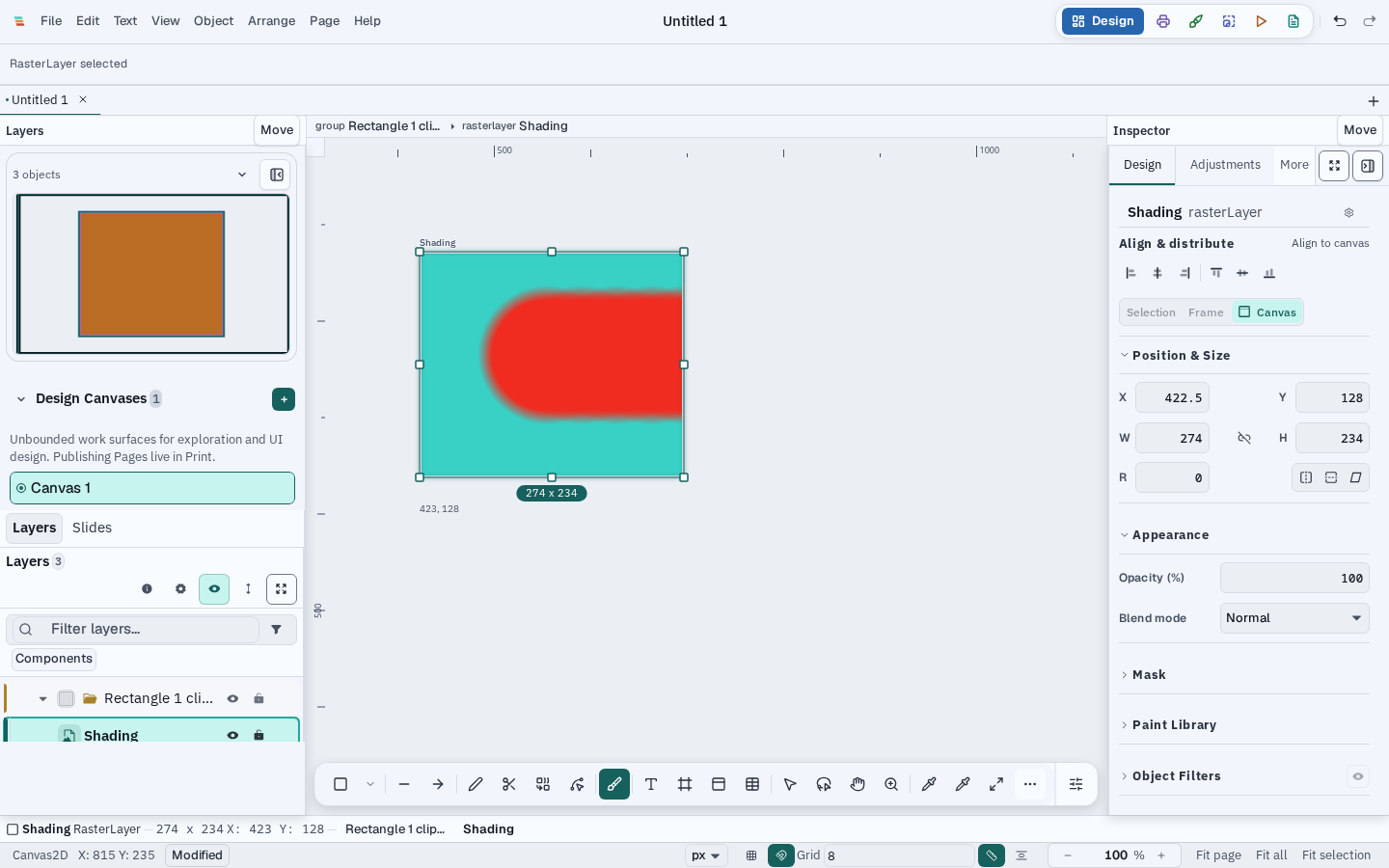This screenshot has width=1389, height=868.
Task: Open toolbar settings sliders icon
Action: (1076, 784)
